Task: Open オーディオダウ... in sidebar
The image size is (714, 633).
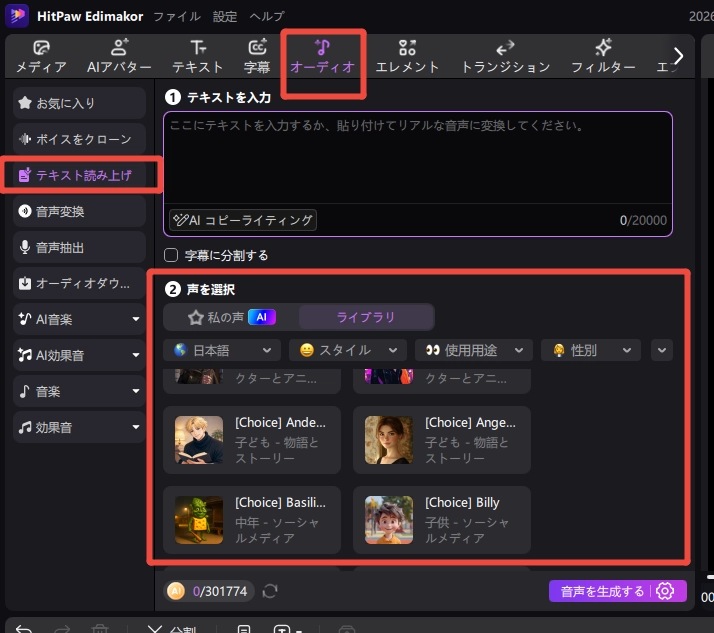Action: click(x=79, y=283)
